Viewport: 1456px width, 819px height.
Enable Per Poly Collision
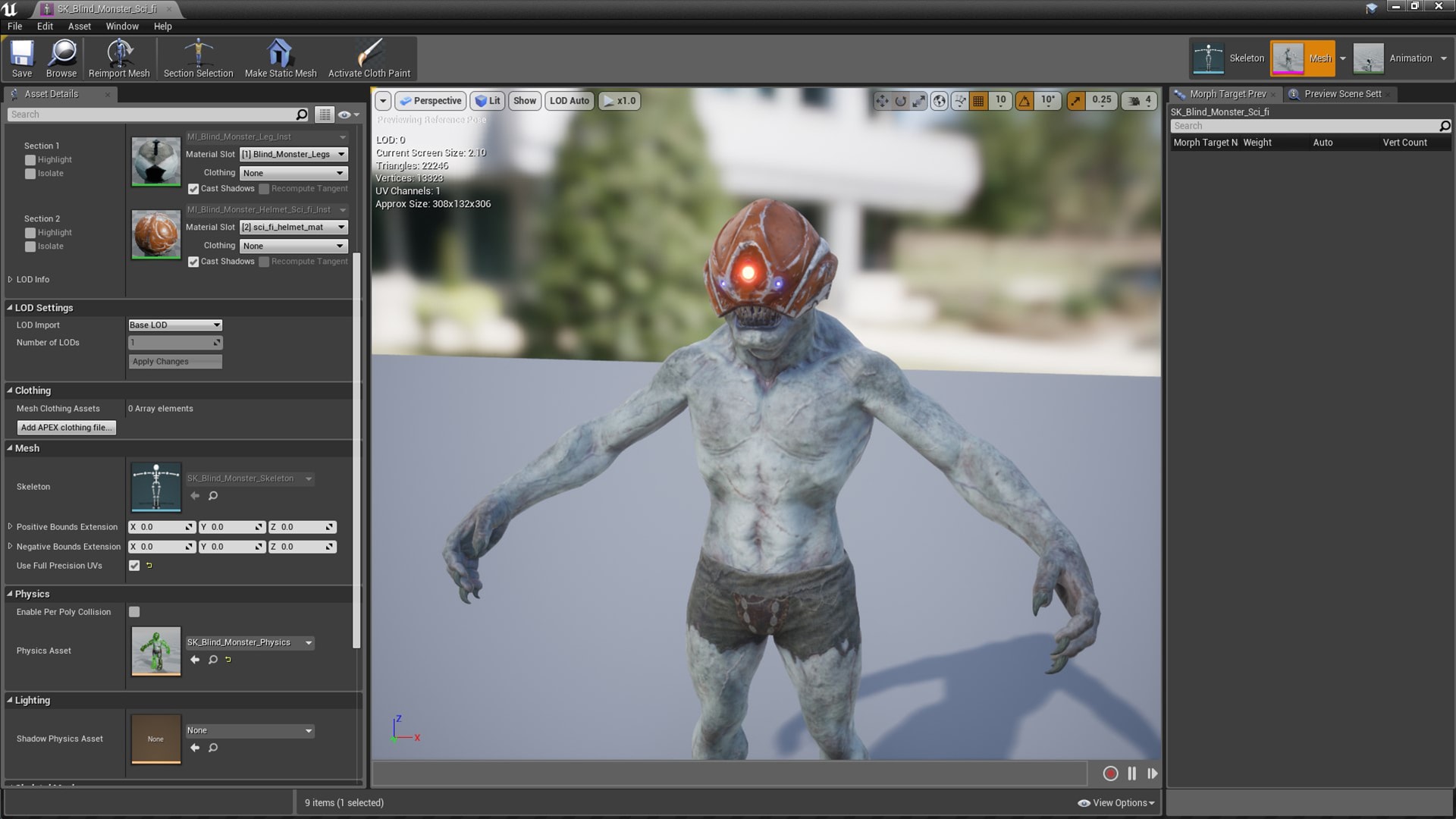point(134,611)
